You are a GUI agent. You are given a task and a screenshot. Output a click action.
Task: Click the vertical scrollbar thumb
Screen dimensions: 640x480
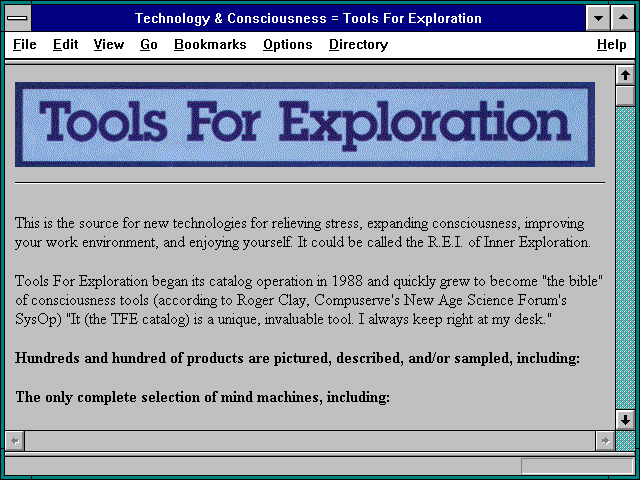(625, 96)
